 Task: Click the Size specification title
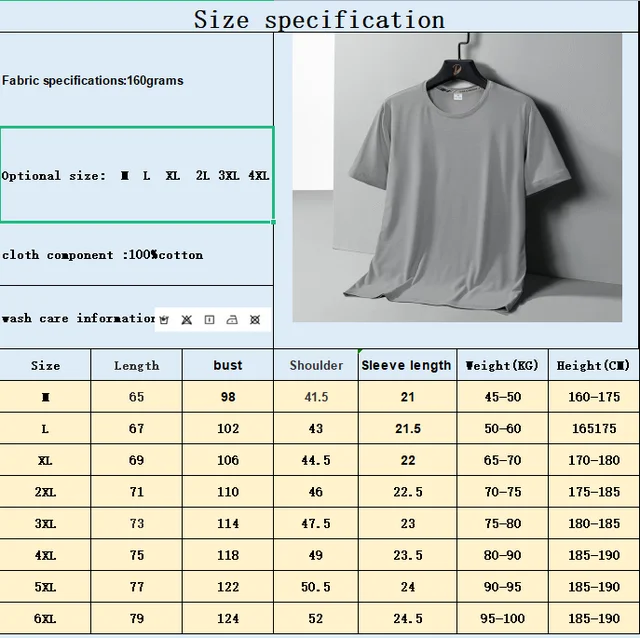(319, 19)
